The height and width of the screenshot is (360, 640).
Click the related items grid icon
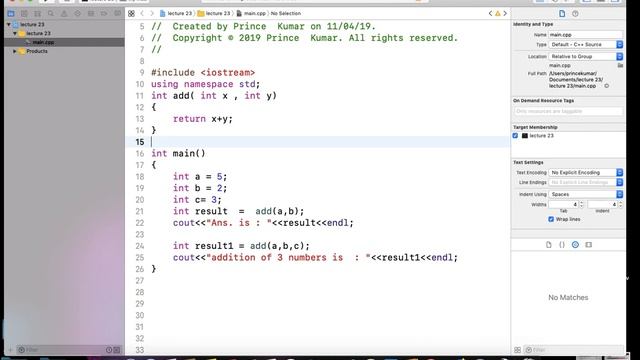pos(131,13)
